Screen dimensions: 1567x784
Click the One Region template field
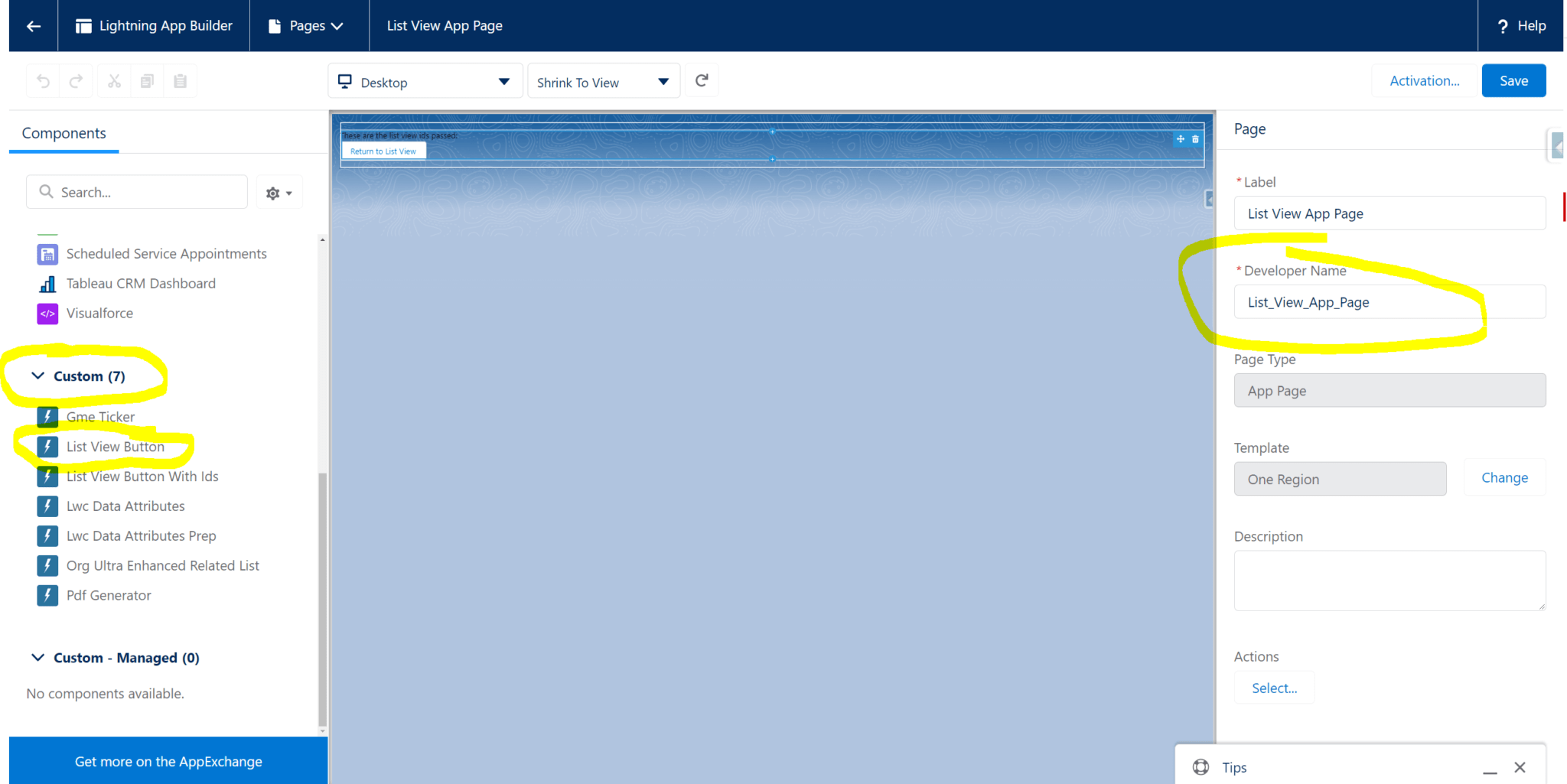tap(1341, 480)
